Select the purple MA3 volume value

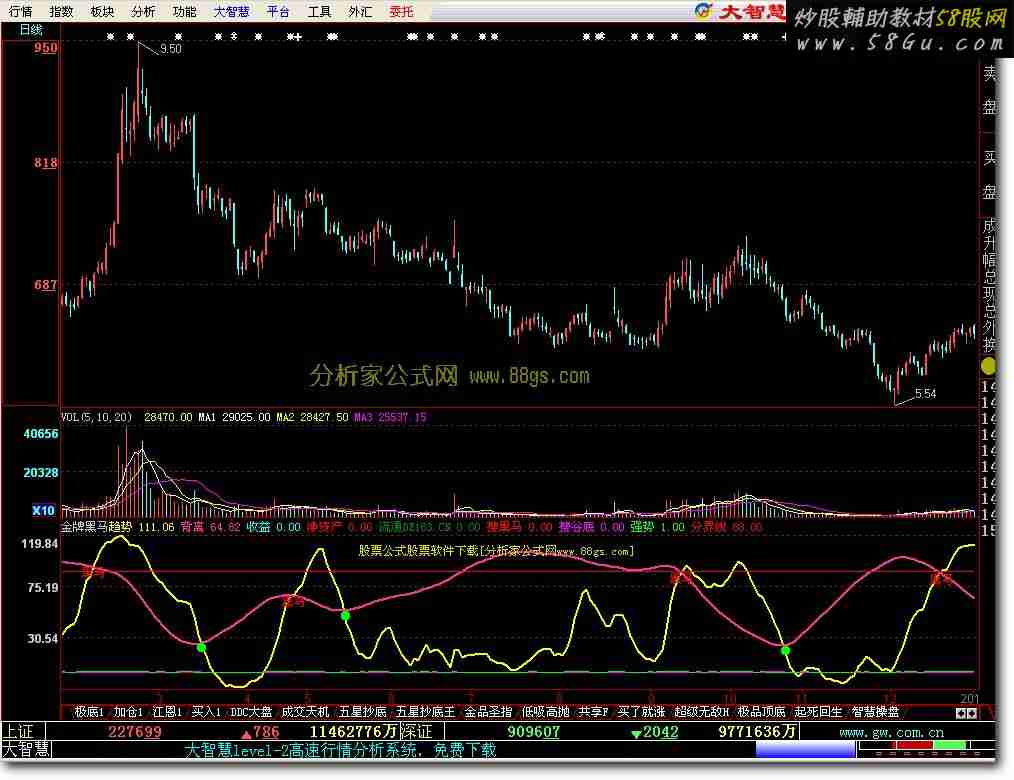(390, 417)
